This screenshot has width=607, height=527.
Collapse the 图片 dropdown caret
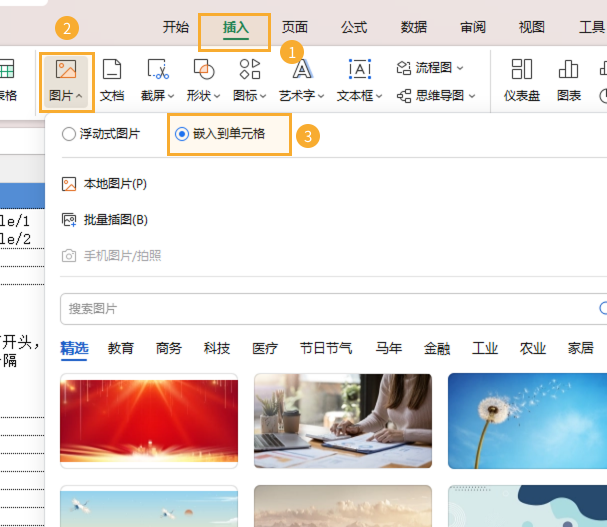79,96
